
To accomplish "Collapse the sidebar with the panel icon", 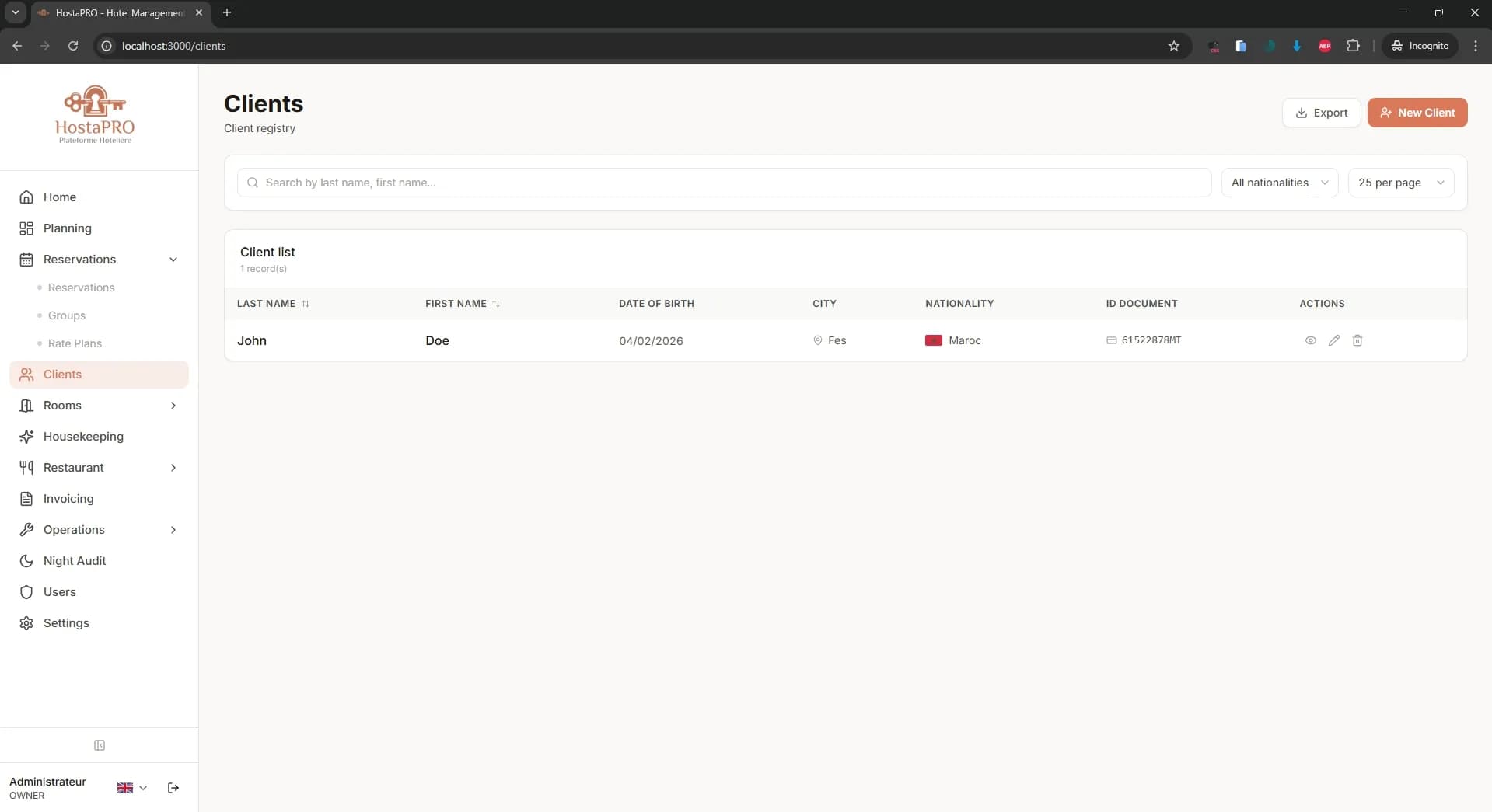I will tap(100, 745).
